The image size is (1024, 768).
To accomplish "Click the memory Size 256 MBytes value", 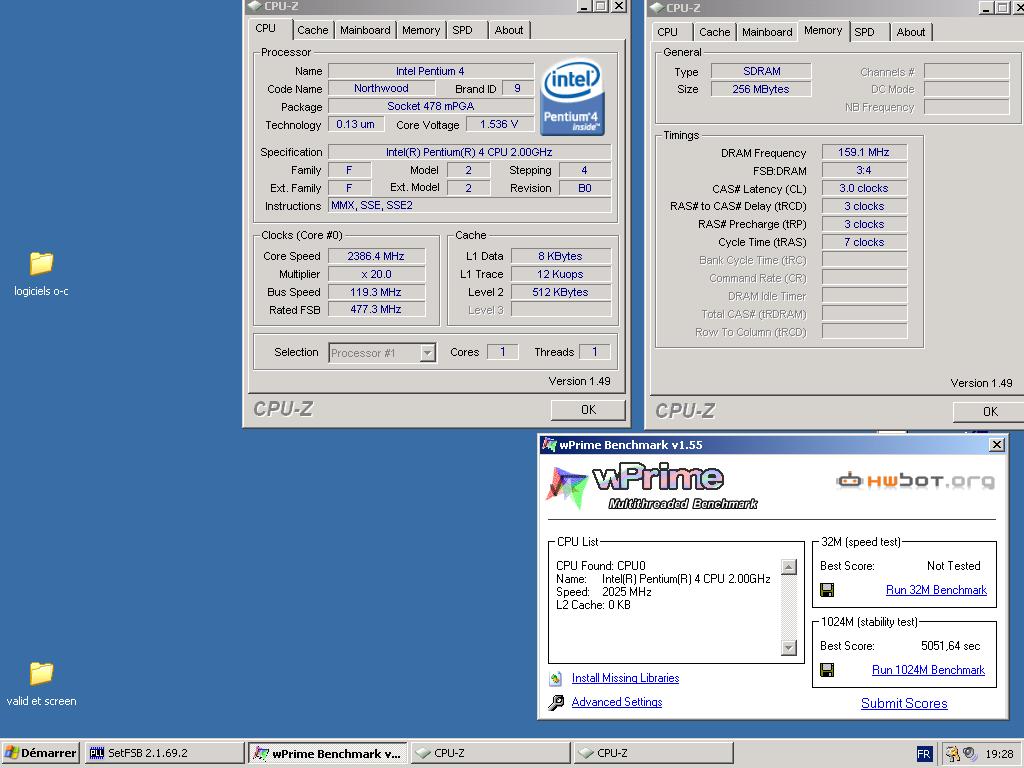I will (761, 89).
